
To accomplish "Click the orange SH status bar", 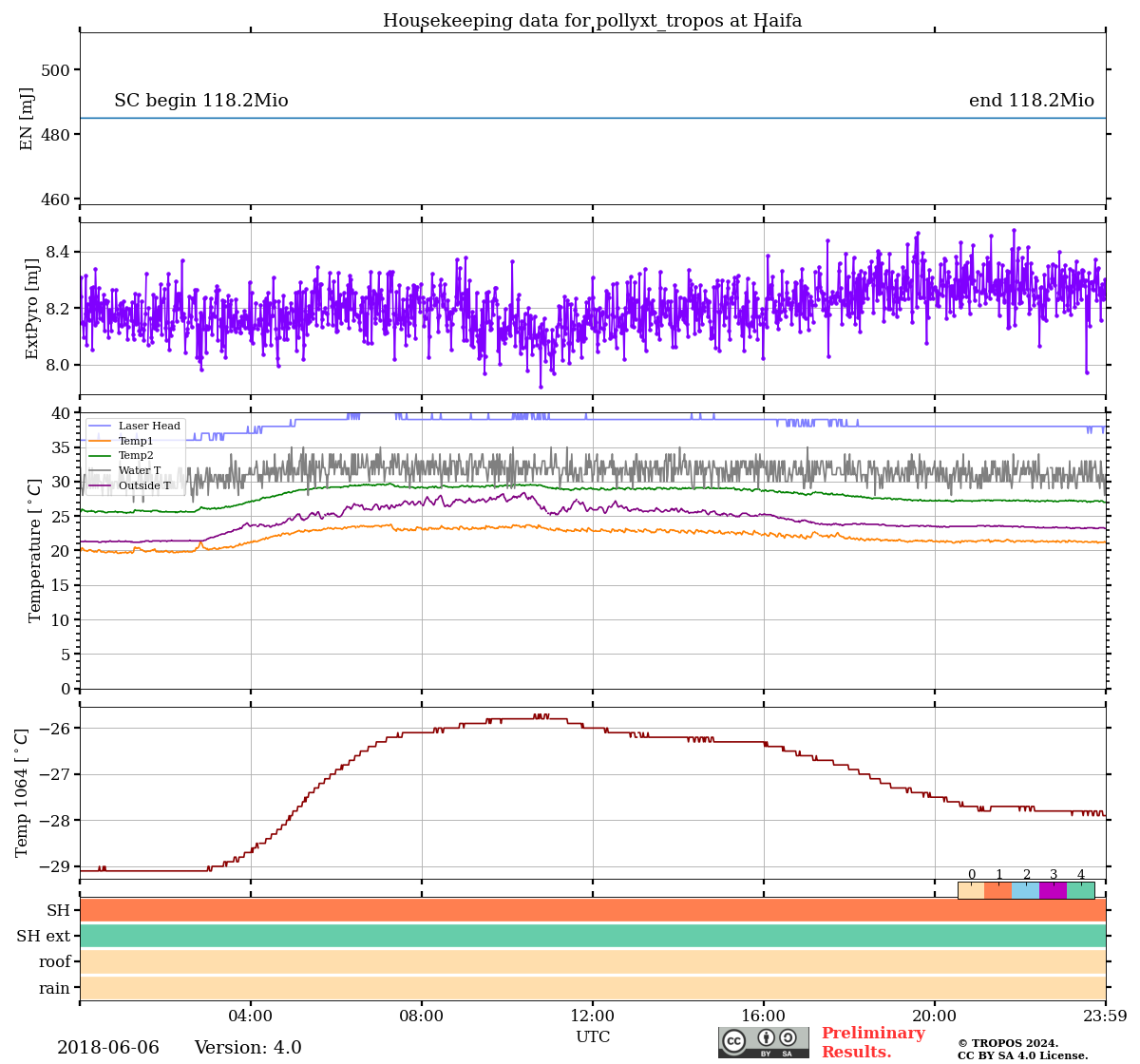I will [593, 910].
